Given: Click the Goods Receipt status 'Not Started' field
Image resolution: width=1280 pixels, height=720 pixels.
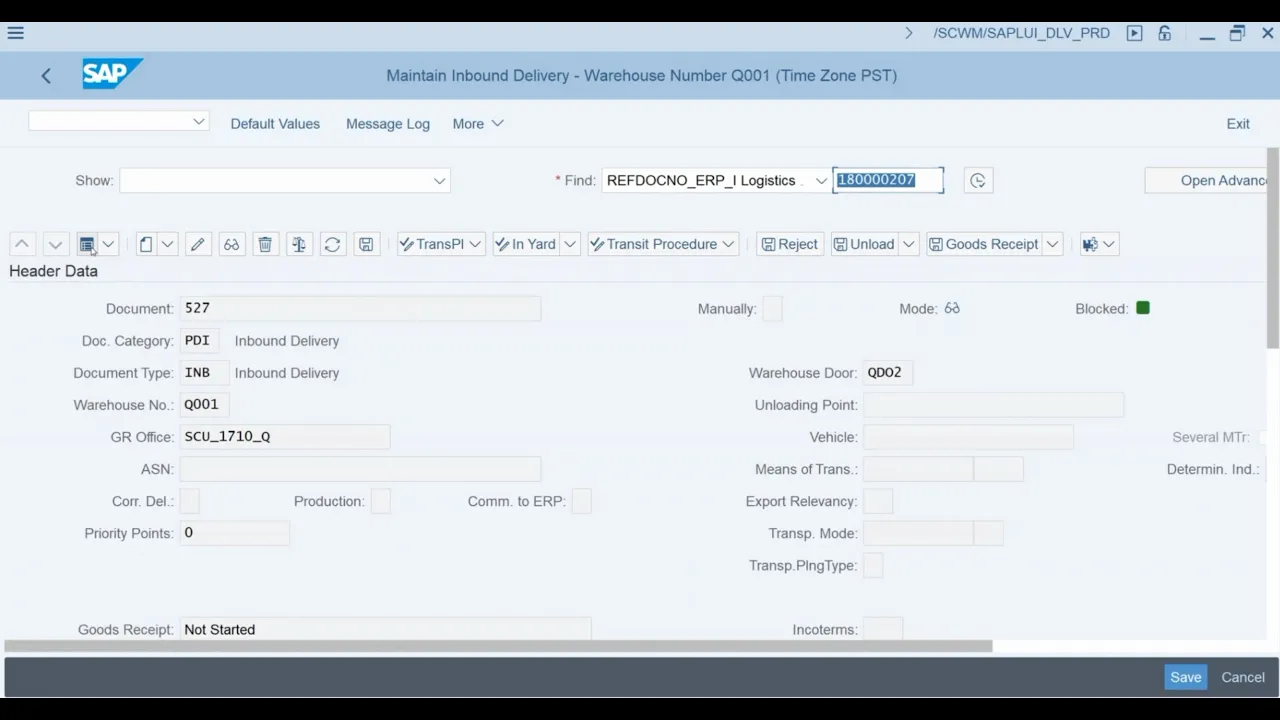Looking at the screenshot, I should coord(385,629).
